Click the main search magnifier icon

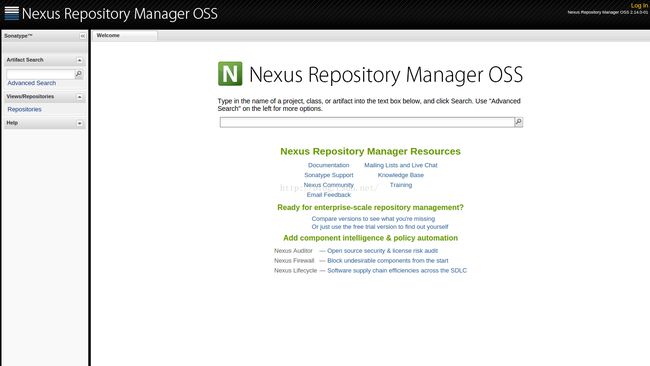pos(518,122)
